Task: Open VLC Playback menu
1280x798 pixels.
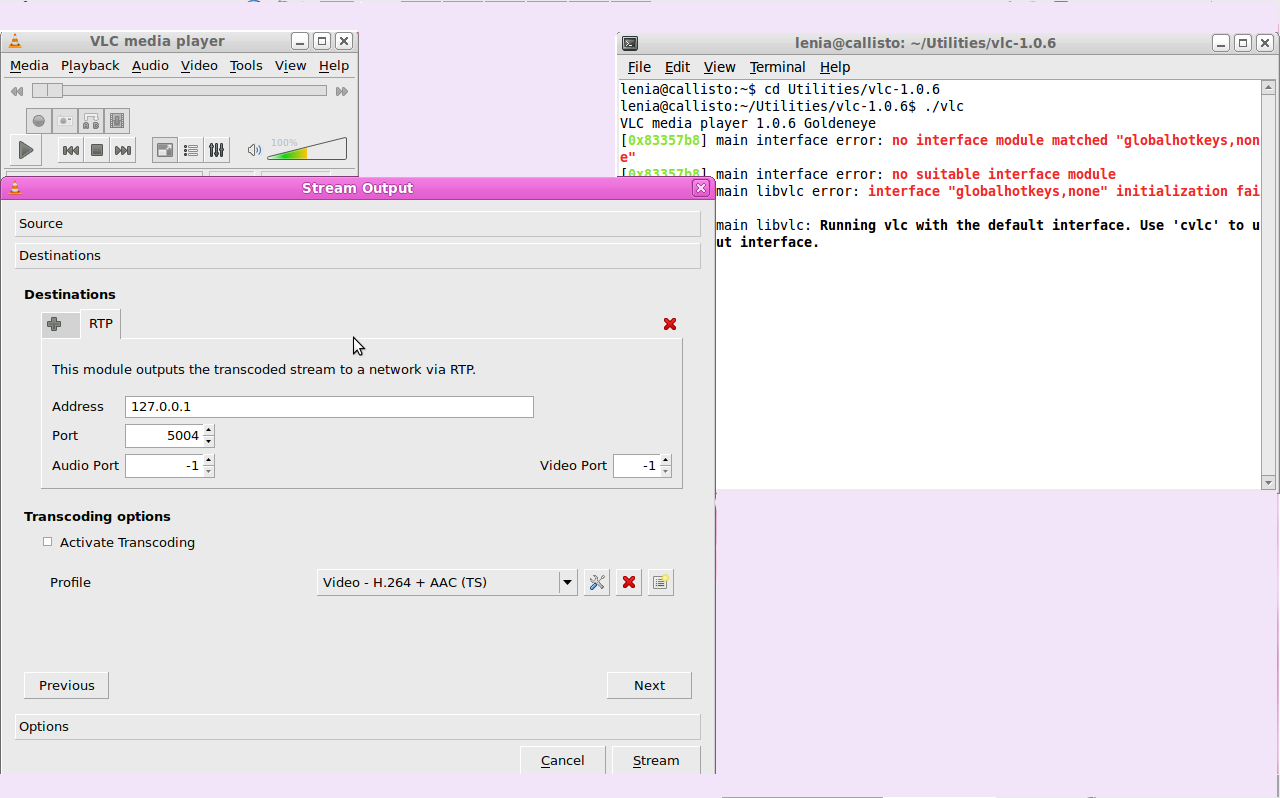Action: 90,66
